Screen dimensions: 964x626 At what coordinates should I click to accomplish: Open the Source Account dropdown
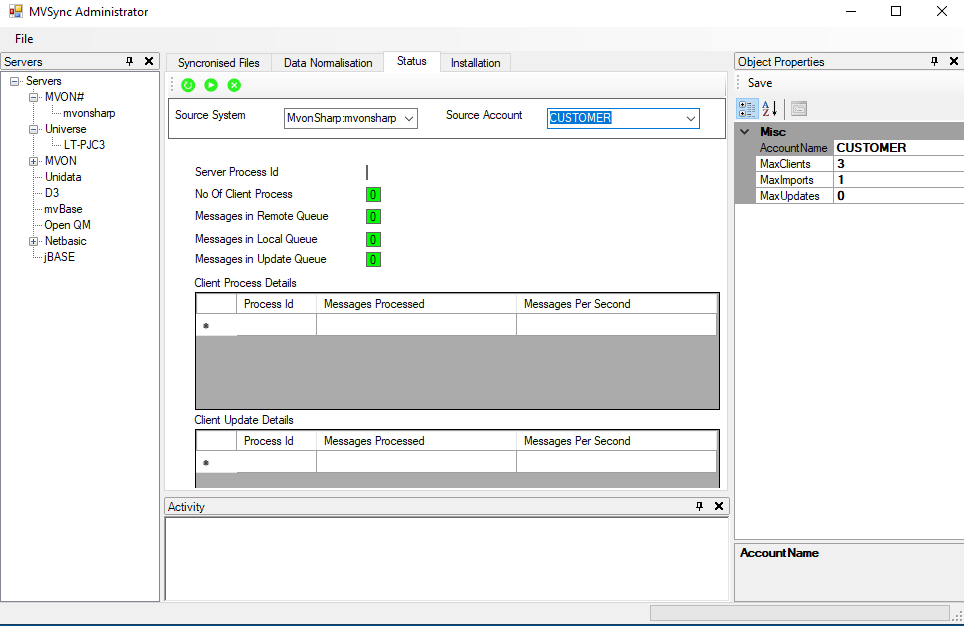tap(691, 119)
